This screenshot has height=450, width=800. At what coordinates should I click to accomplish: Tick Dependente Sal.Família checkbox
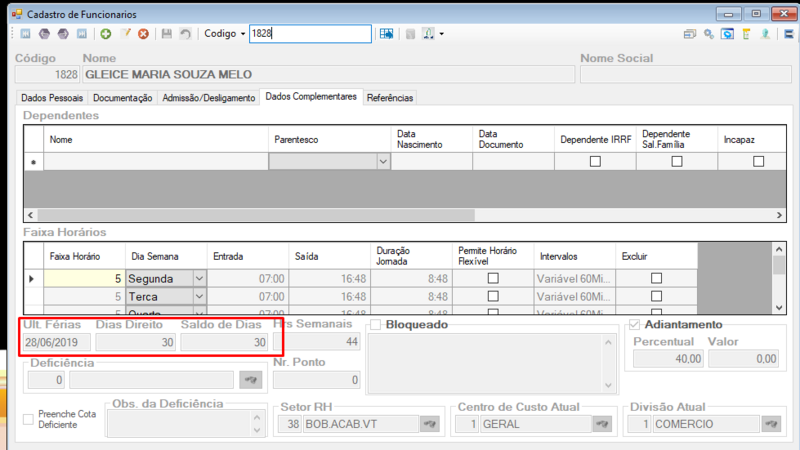coord(677,161)
